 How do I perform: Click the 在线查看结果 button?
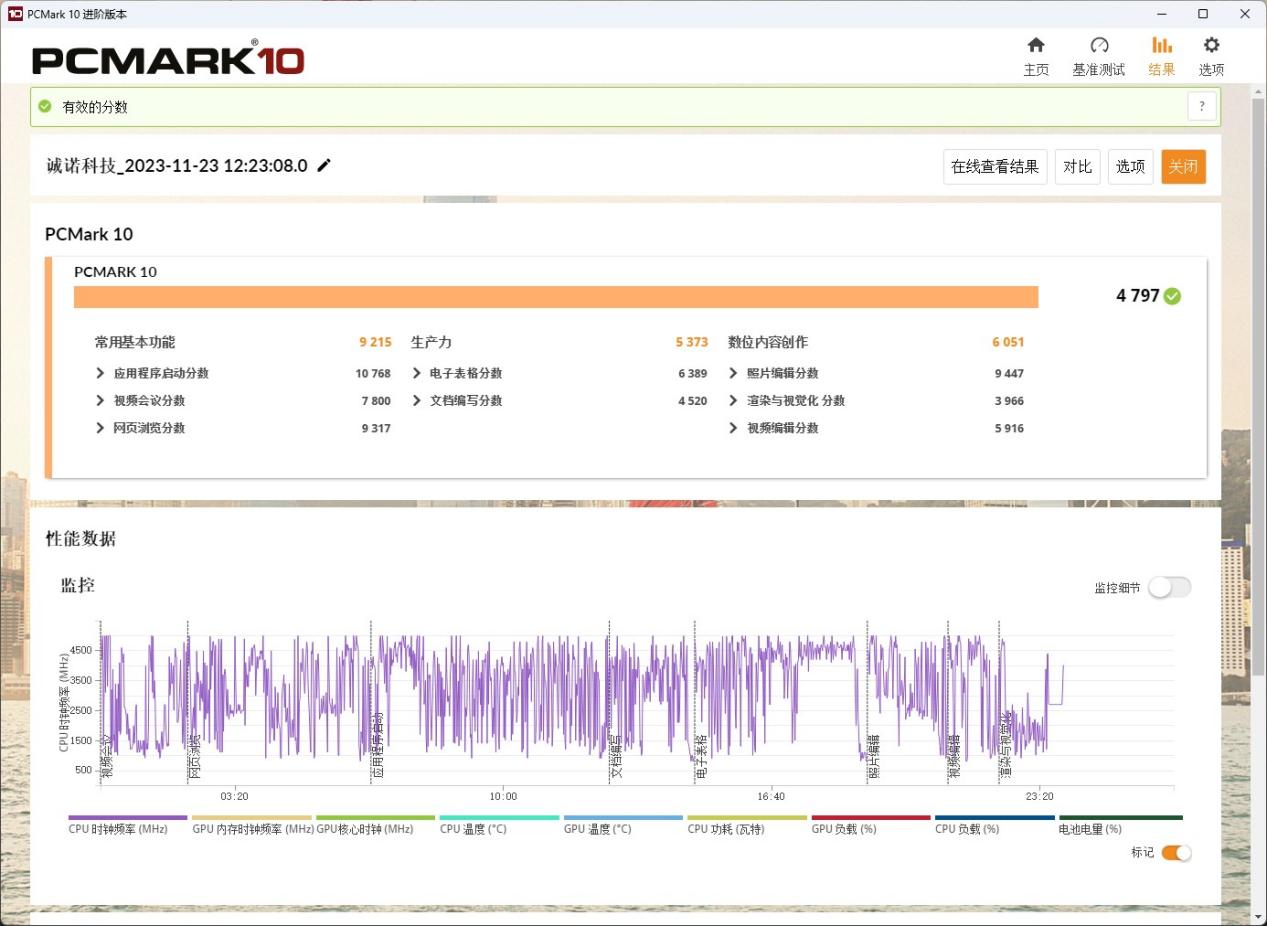pyautogui.click(x=995, y=167)
